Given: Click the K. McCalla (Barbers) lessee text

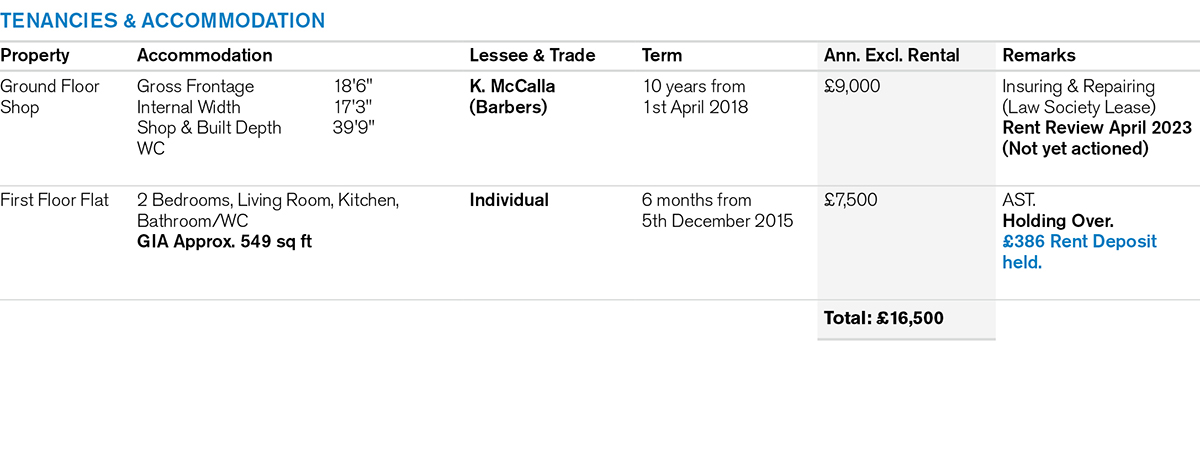Looking at the screenshot, I should coord(512,97).
